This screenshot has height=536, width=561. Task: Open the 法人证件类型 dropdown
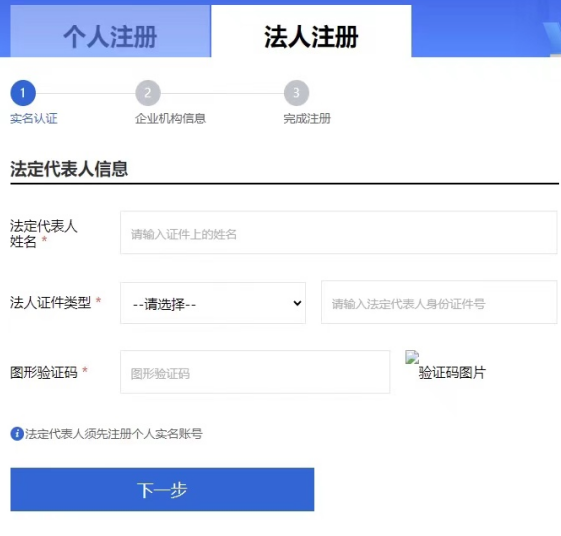[x=213, y=303]
